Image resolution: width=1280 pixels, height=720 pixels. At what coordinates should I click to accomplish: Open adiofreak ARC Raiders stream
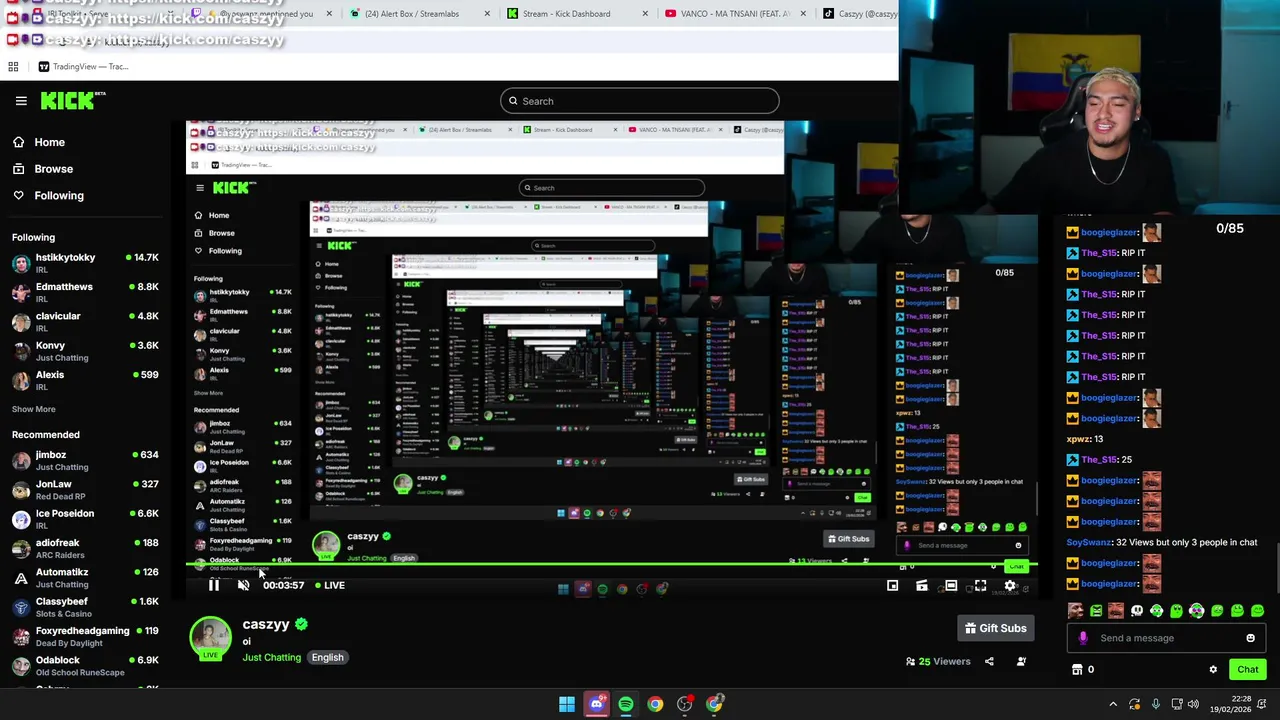pyautogui.click(x=85, y=548)
